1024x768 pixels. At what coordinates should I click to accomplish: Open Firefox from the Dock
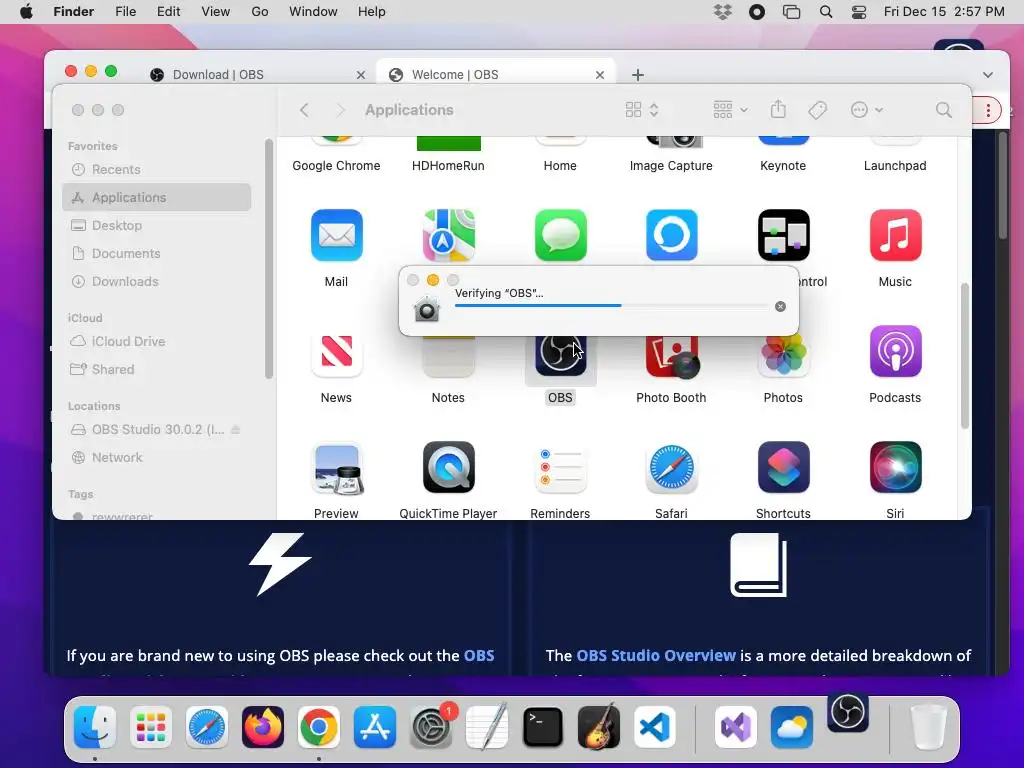[263, 727]
